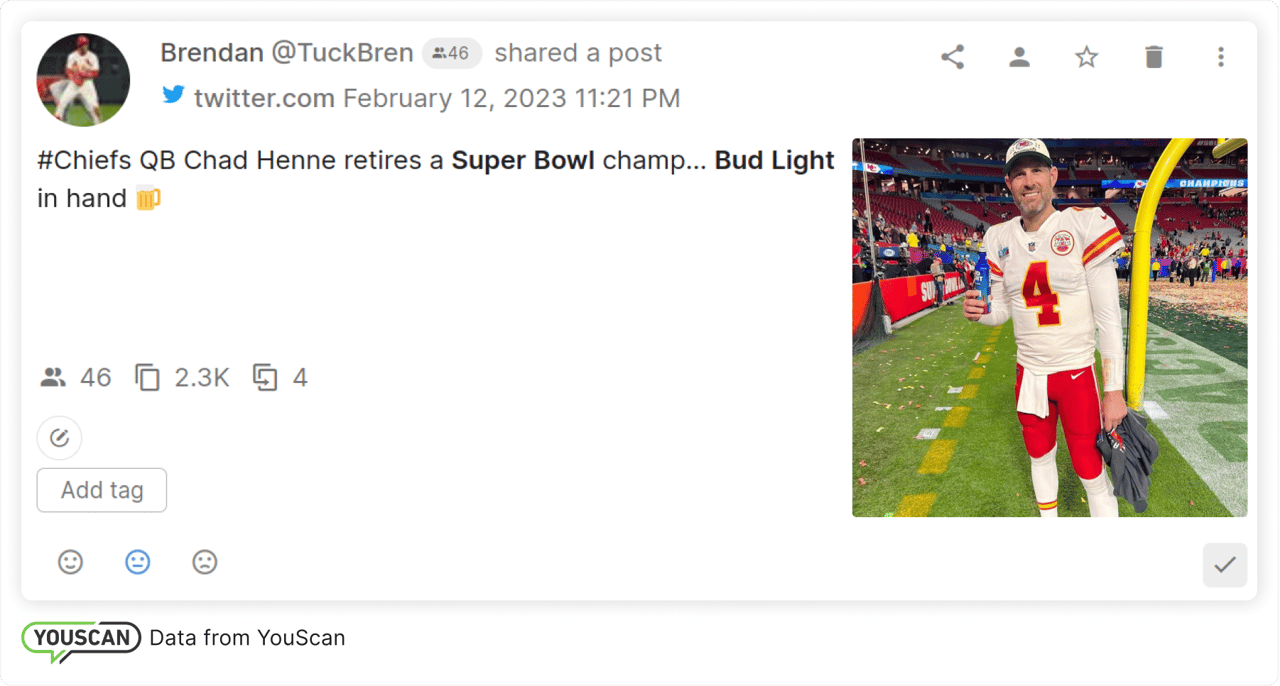Open the twitter.com source link
This screenshot has height=686, width=1280.
[x=264, y=98]
